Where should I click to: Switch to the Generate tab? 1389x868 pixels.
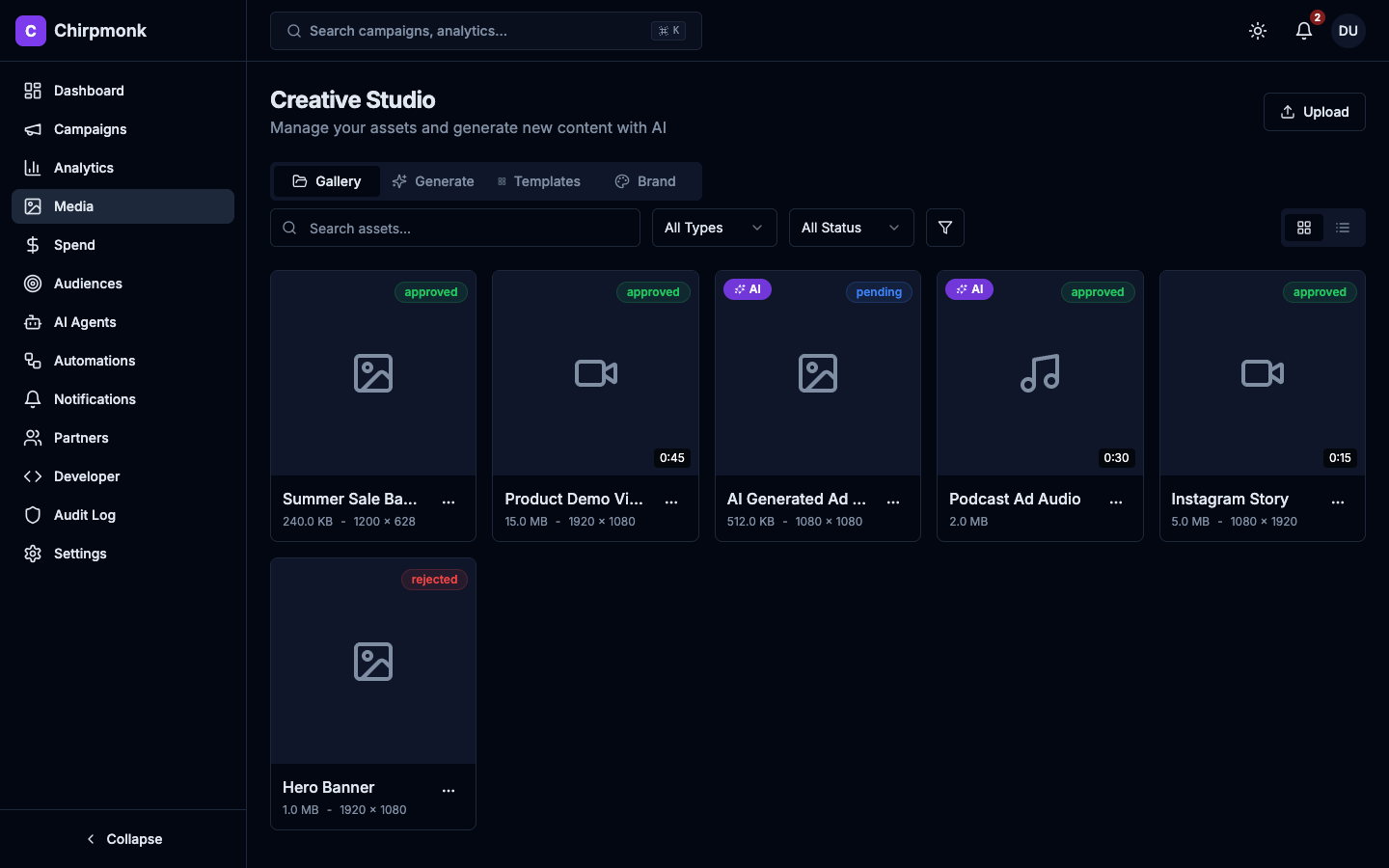pos(433,181)
